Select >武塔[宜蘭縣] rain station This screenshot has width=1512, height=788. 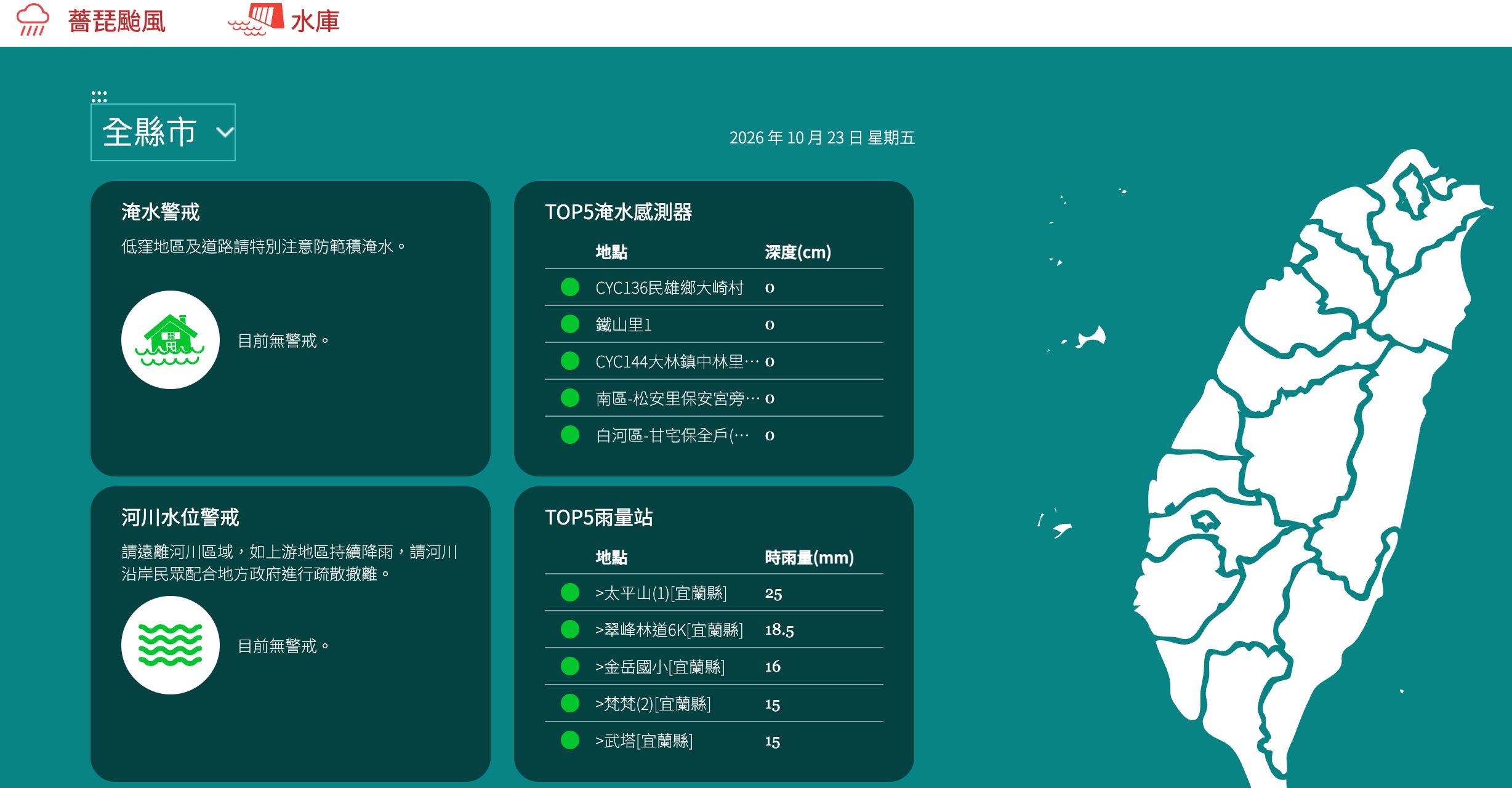[x=643, y=741]
